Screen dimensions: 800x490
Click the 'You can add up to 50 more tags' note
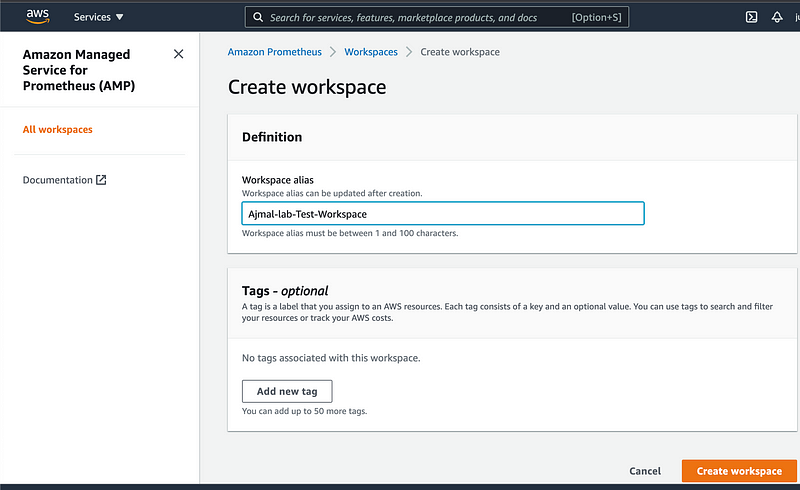pos(305,411)
